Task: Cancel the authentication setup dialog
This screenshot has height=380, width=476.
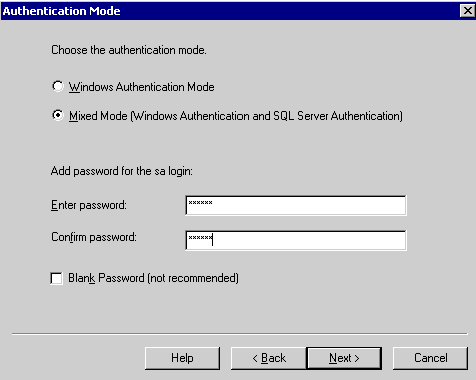Action: click(x=430, y=358)
